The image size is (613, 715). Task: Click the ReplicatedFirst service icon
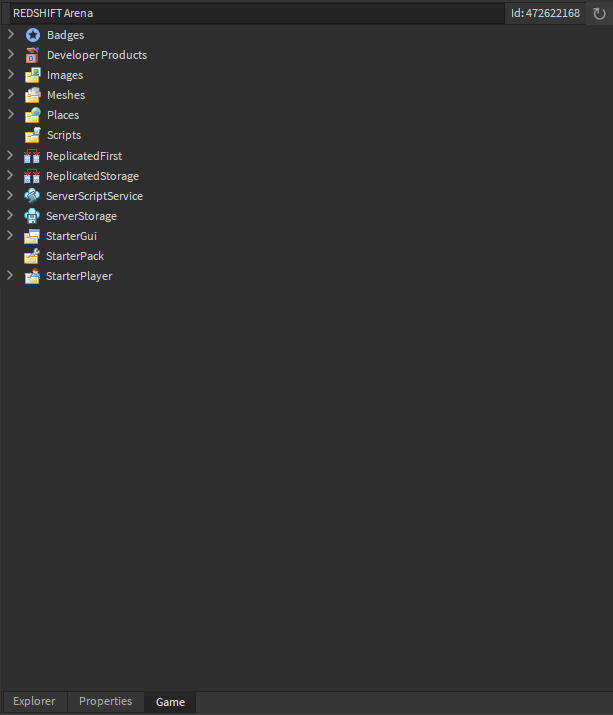32,156
